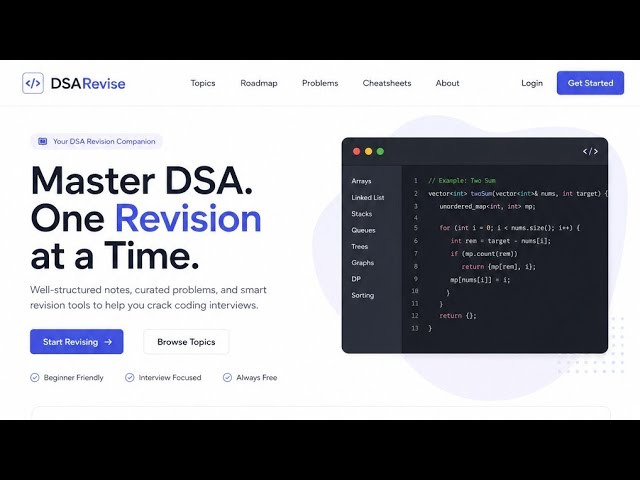This screenshot has height=480, width=640.
Task: Select Linked List in the editor sidebar
Action: [x=368, y=197]
